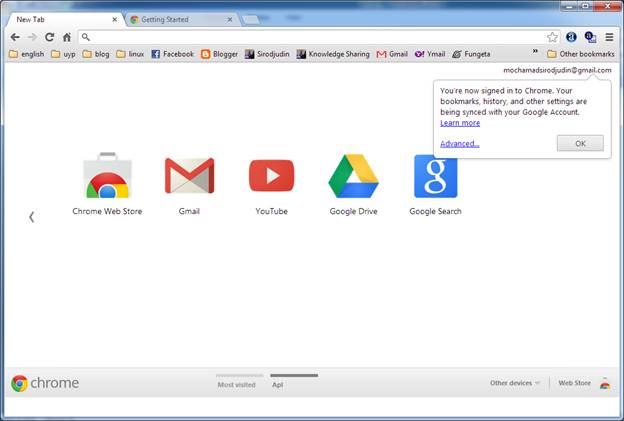Screen dimensions: 624x421
Task: Switch to the Getting Started tab
Action: 181,19
